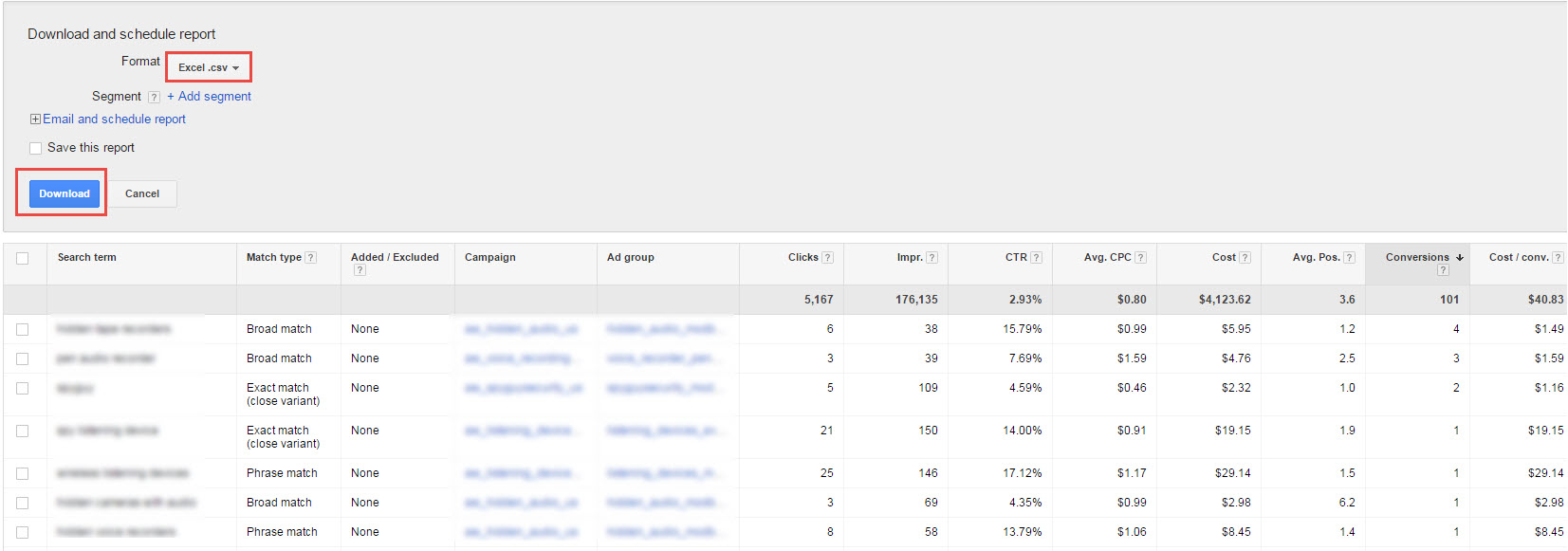
Task: Click help icon beside Match type header
Action: coord(311,258)
